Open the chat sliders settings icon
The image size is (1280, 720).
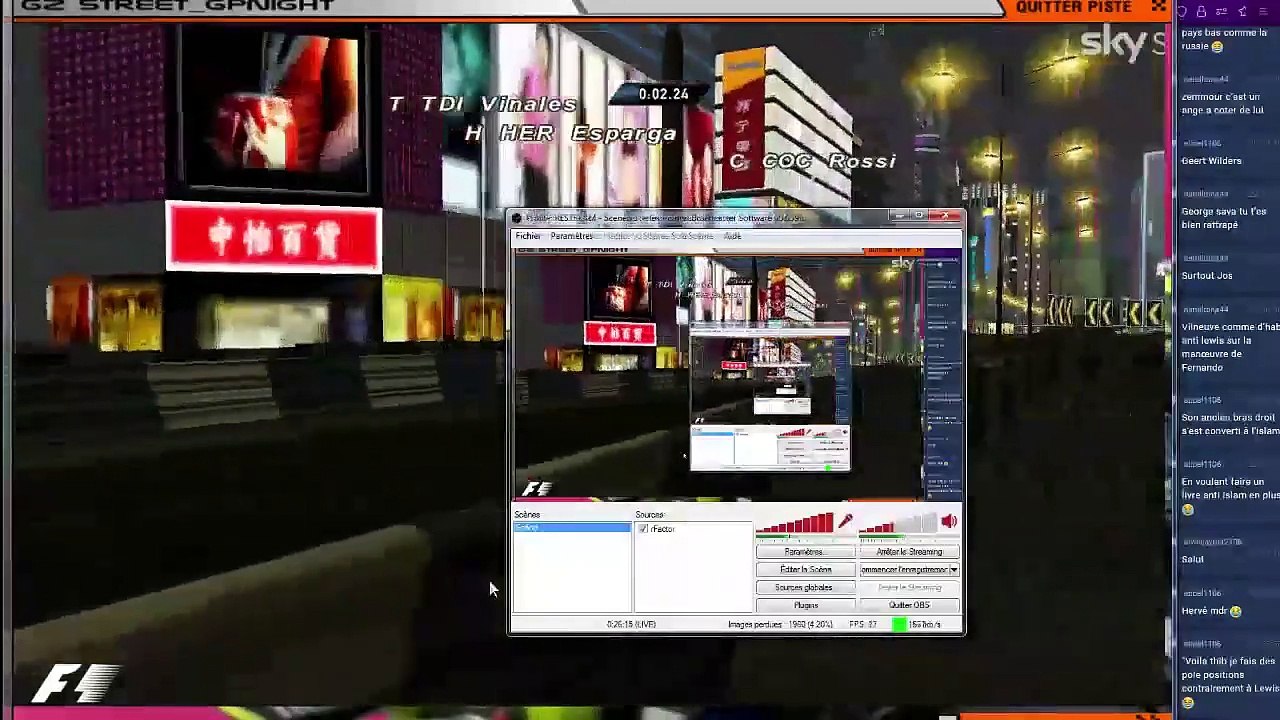point(1221,12)
